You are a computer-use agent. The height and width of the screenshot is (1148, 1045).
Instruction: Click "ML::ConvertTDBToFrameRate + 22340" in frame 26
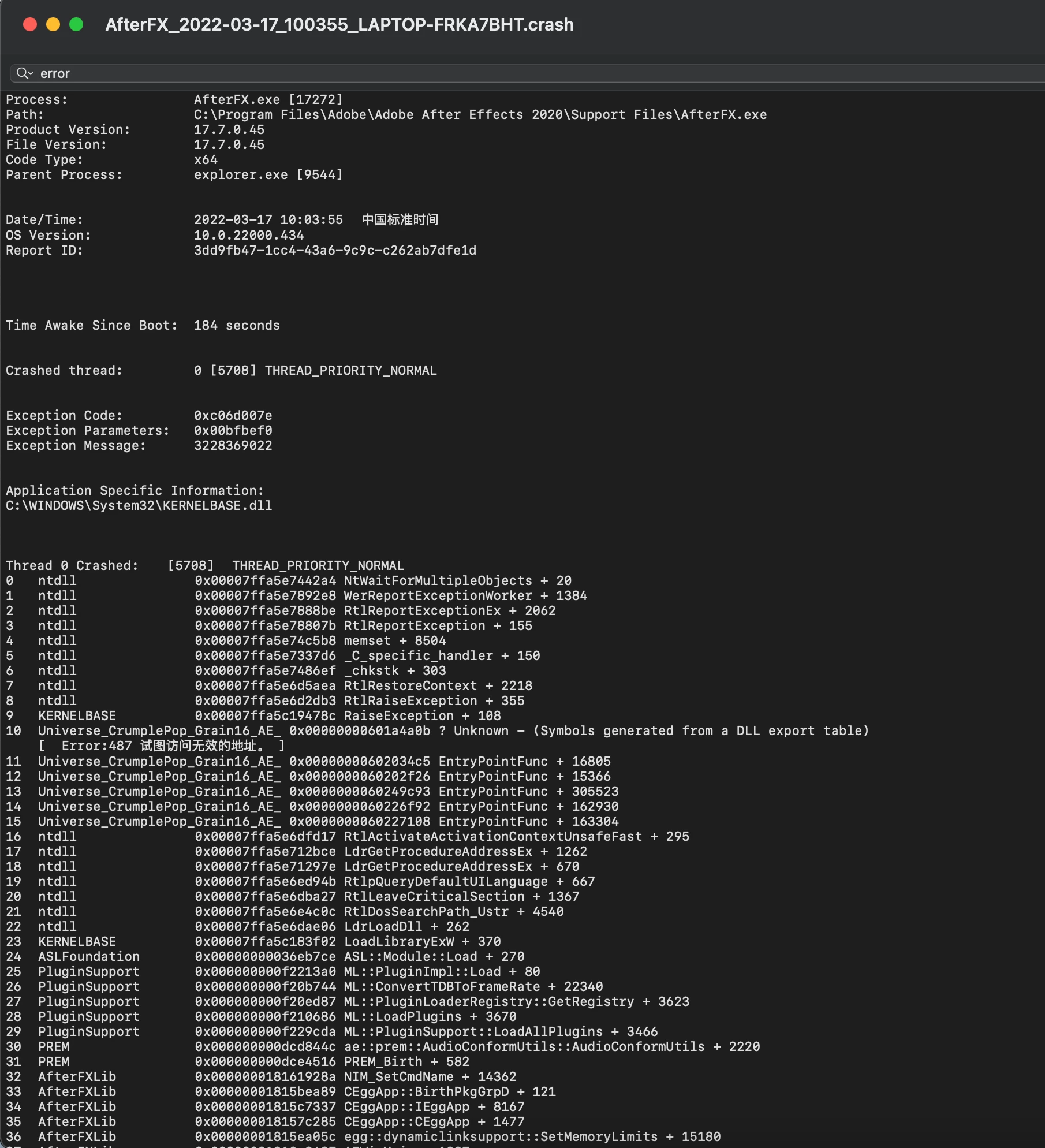[x=473, y=986]
